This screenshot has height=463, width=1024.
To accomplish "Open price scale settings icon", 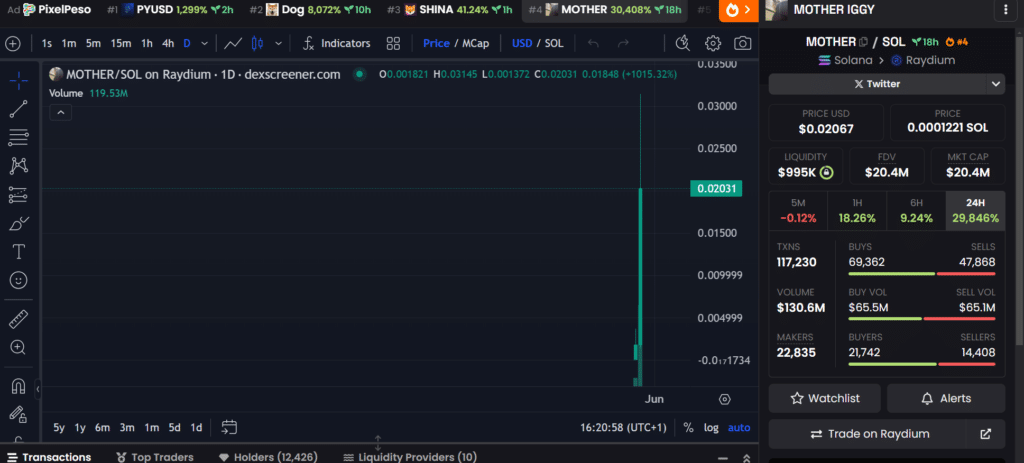I will [724, 399].
